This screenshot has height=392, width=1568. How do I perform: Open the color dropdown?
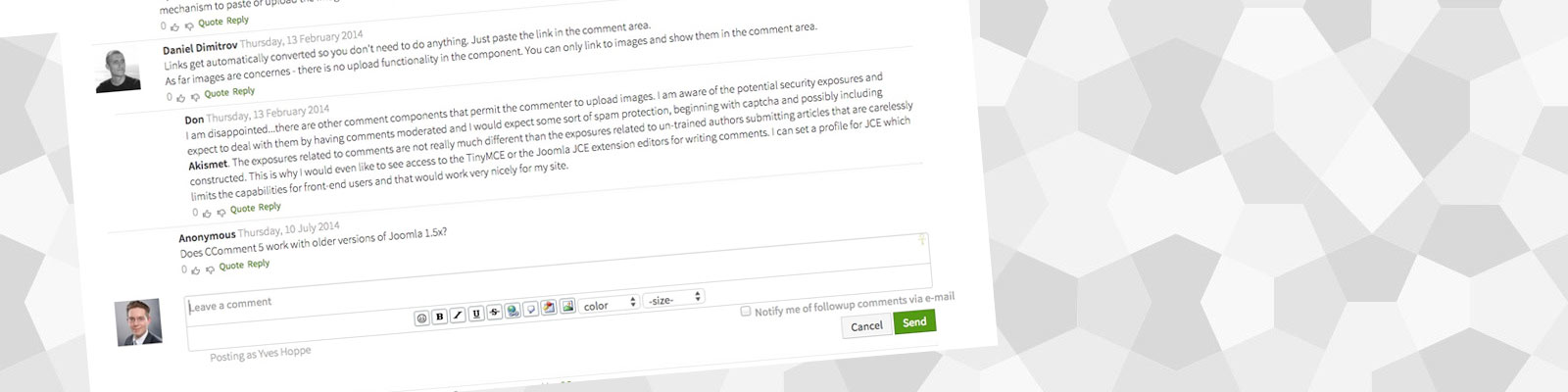point(610,305)
